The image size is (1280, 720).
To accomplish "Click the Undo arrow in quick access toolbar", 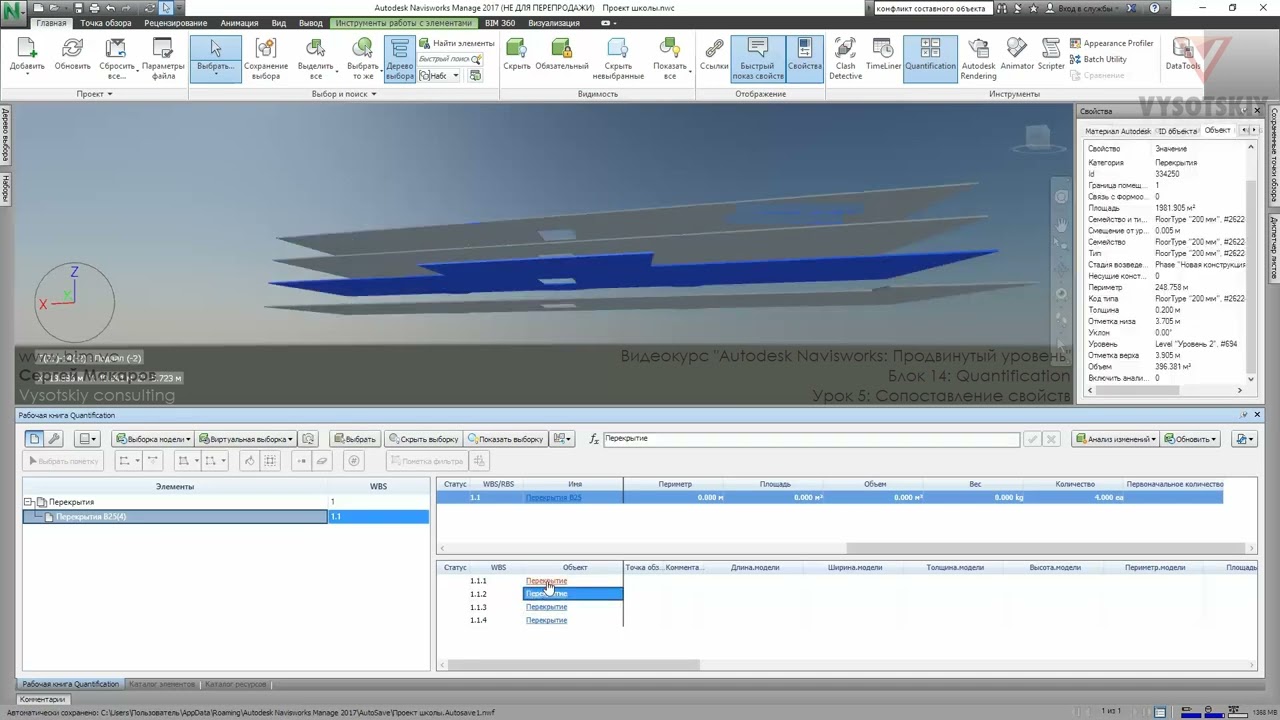I will [110, 8].
